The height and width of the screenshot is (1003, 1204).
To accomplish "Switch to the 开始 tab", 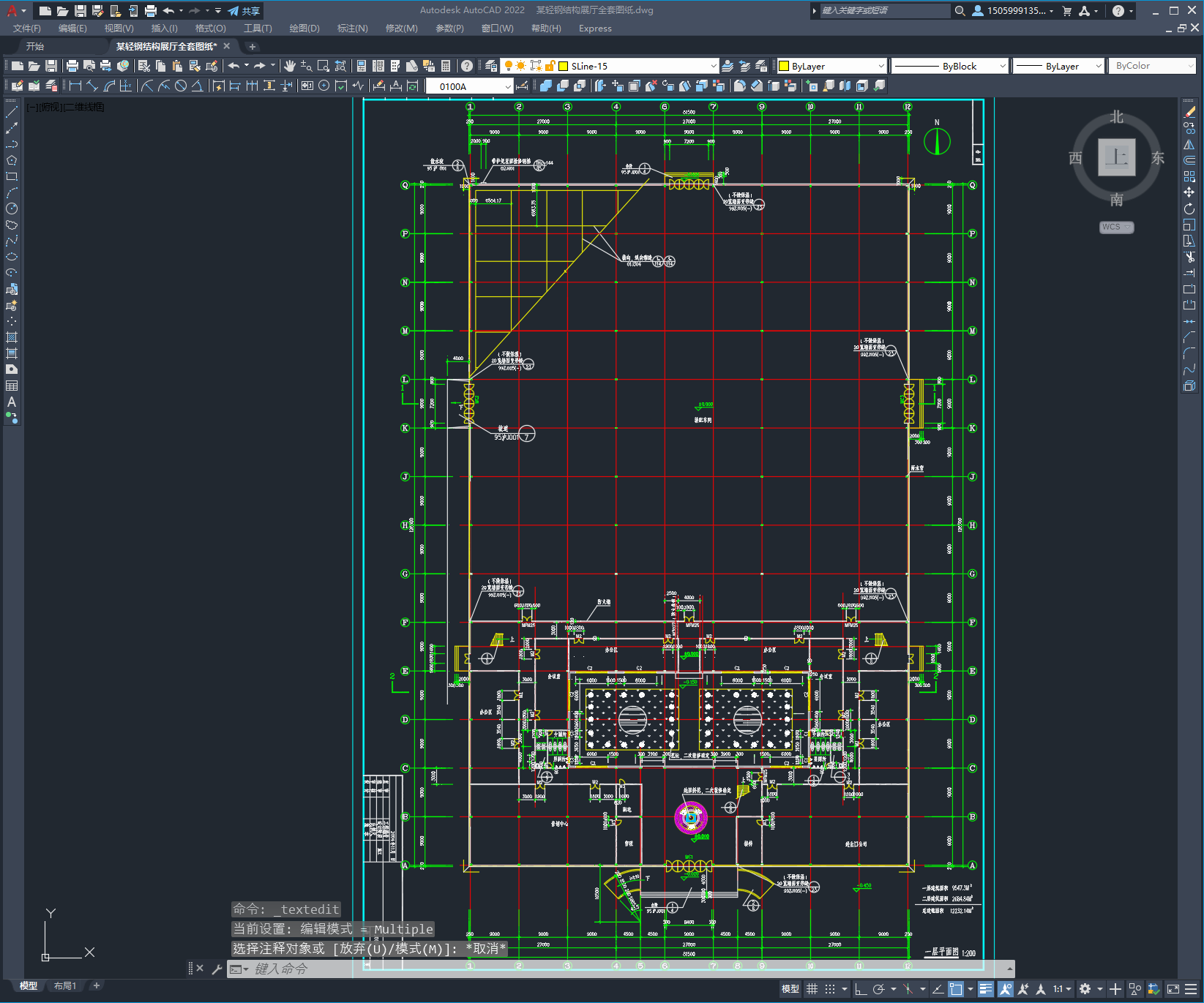I will (x=35, y=46).
